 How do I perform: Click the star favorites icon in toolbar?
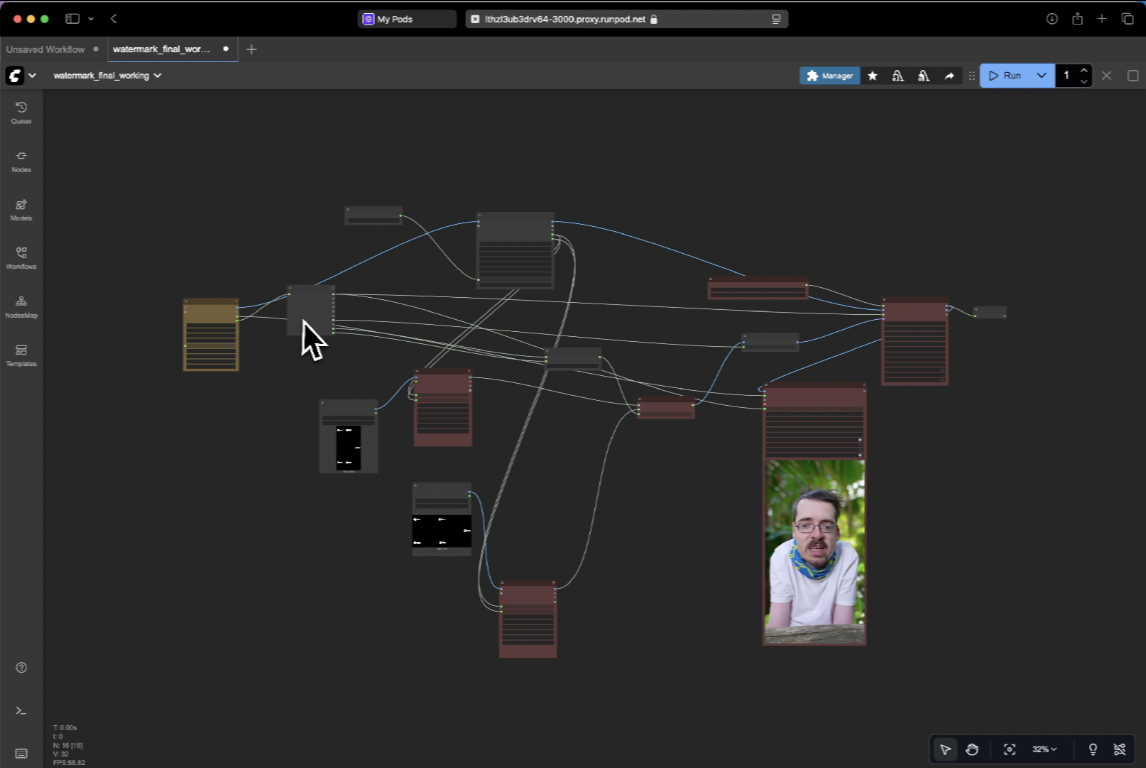coord(873,75)
